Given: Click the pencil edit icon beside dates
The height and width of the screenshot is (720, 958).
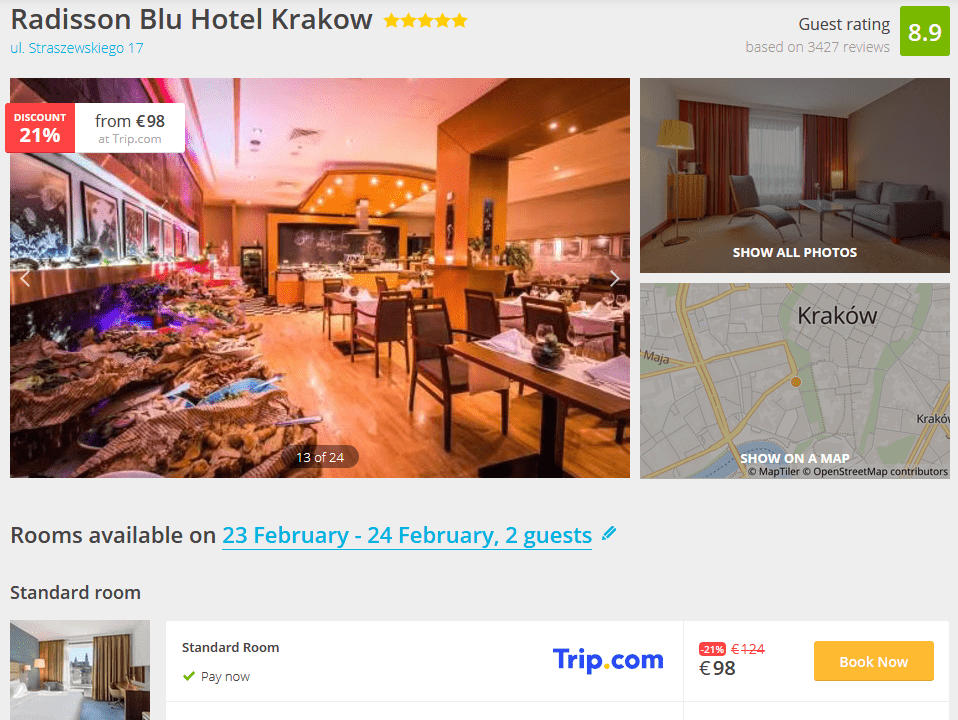Looking at the screenshot, I should [x=609, y=533].
